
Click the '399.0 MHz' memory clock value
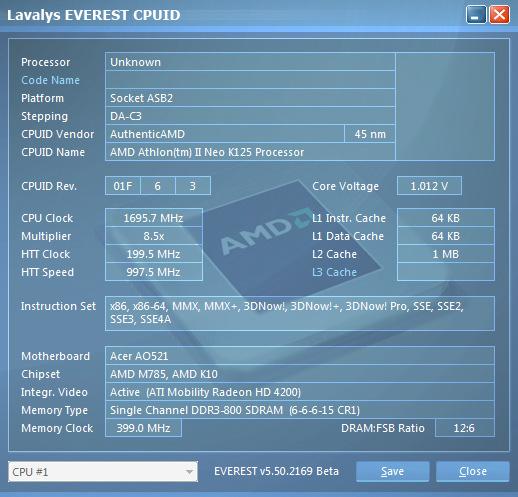tap(143, 428)
